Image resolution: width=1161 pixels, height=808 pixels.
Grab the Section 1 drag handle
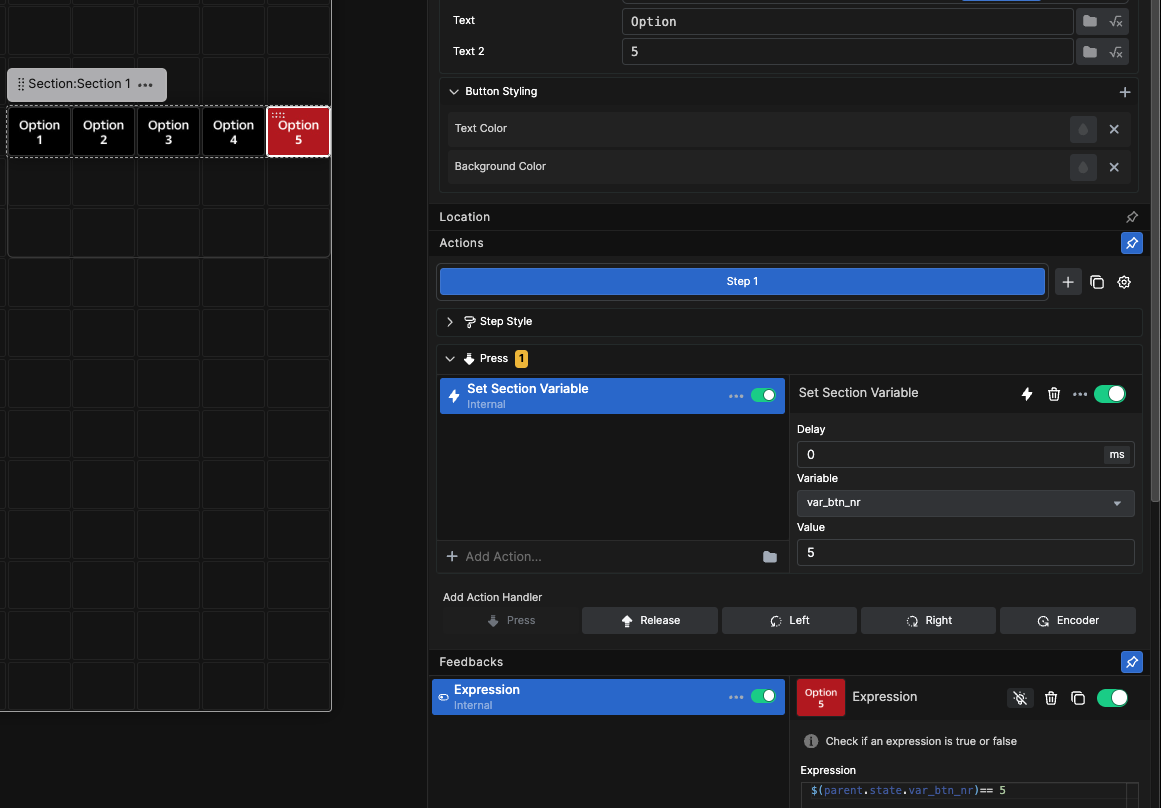(x=21, y=84)
